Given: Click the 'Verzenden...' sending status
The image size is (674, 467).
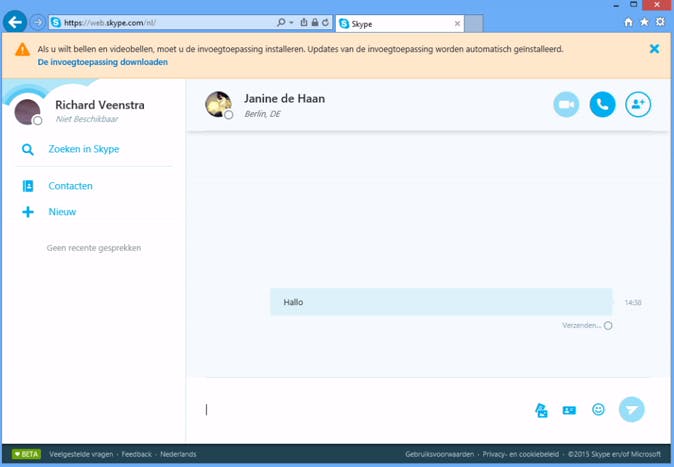Looking at the screenshot, I should click(581, 326).
